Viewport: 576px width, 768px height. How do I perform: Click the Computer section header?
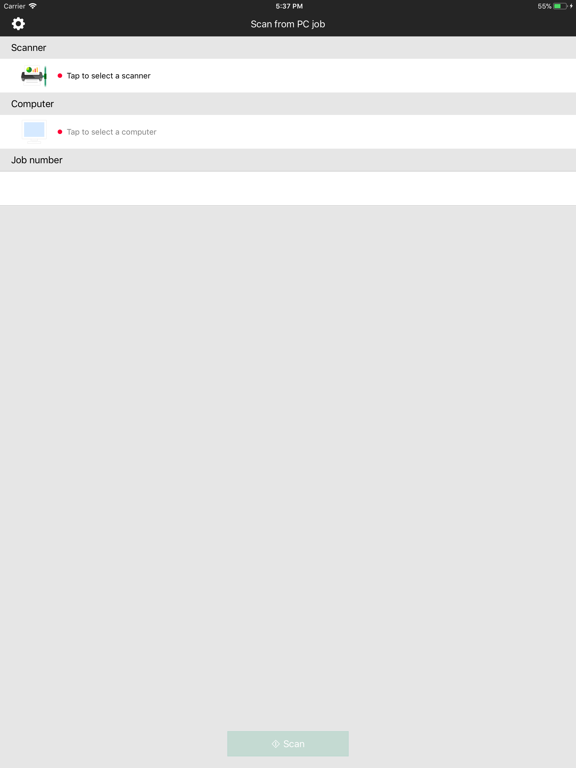[288, 104]
